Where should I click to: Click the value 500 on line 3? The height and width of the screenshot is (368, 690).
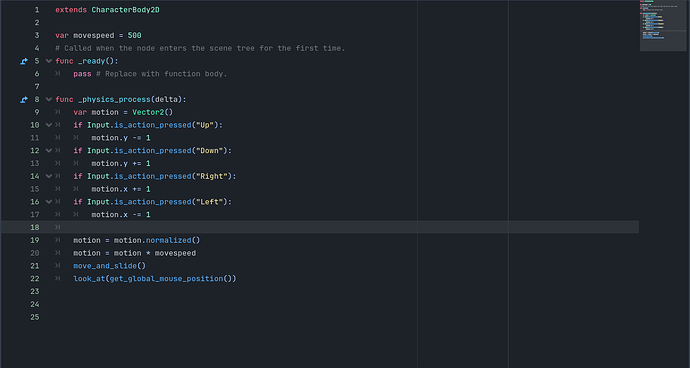[135, 35]
